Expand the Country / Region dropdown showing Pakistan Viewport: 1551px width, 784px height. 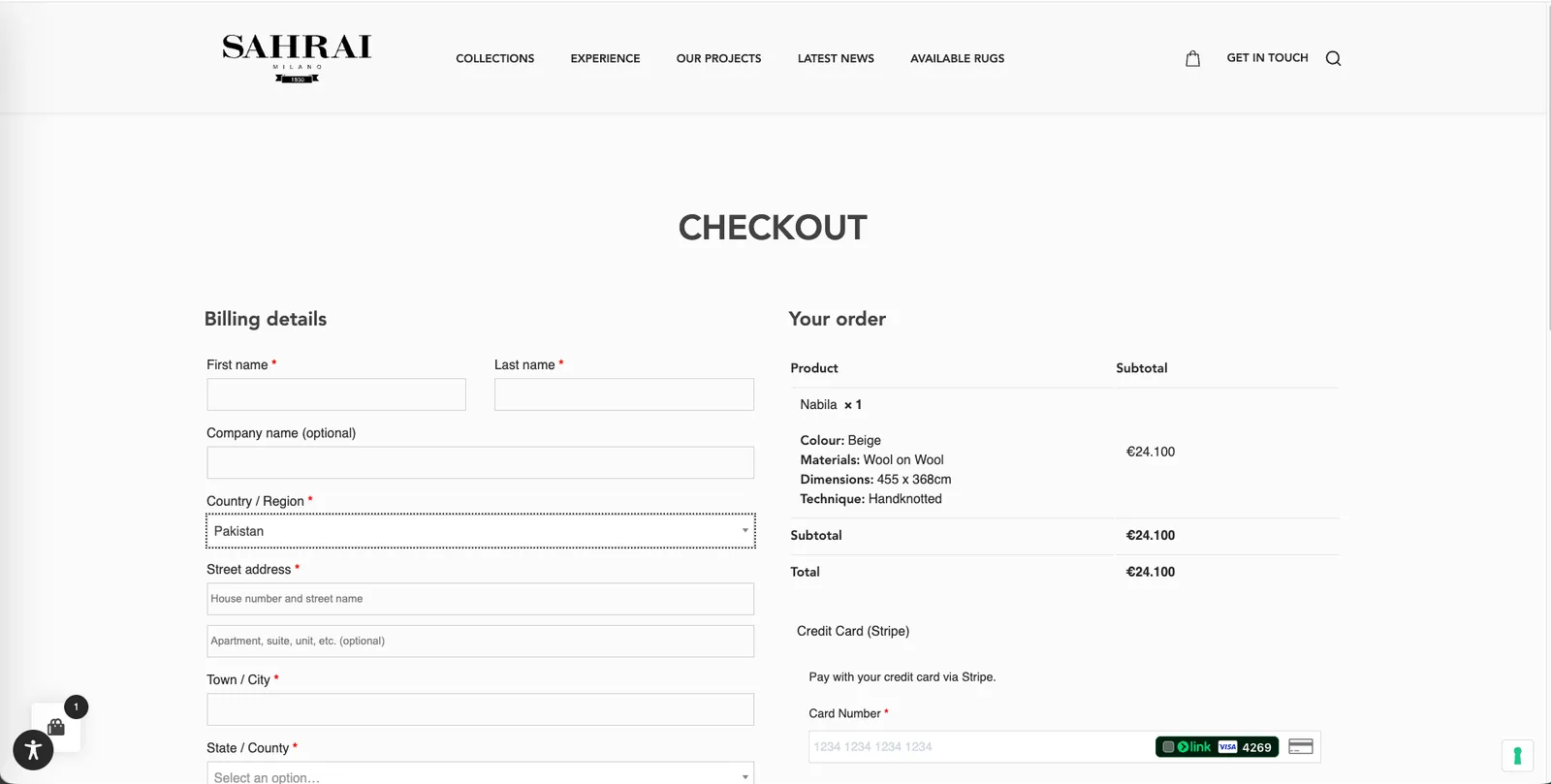(x=480, y=531)
